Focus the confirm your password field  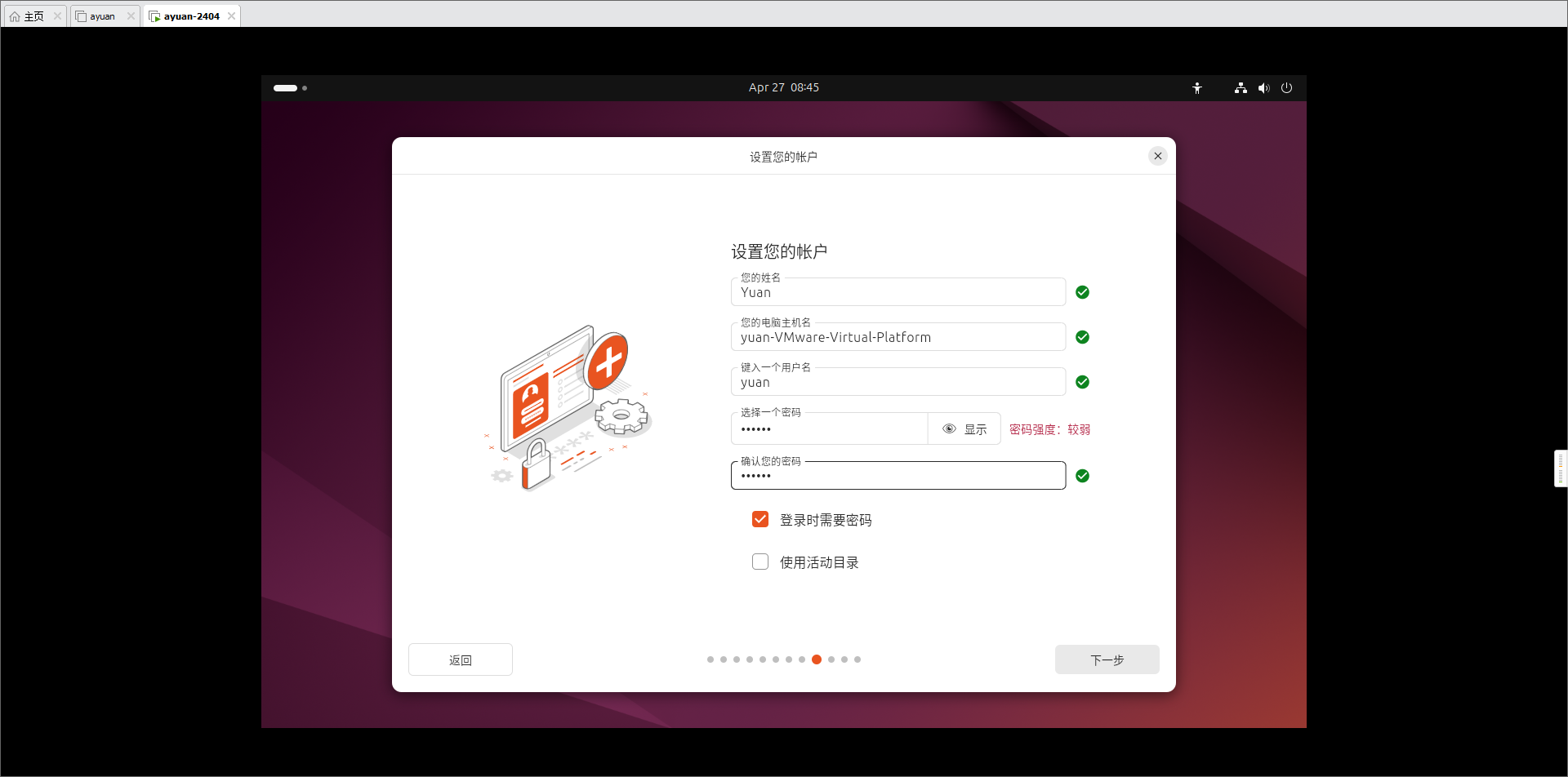pos(898,476)
